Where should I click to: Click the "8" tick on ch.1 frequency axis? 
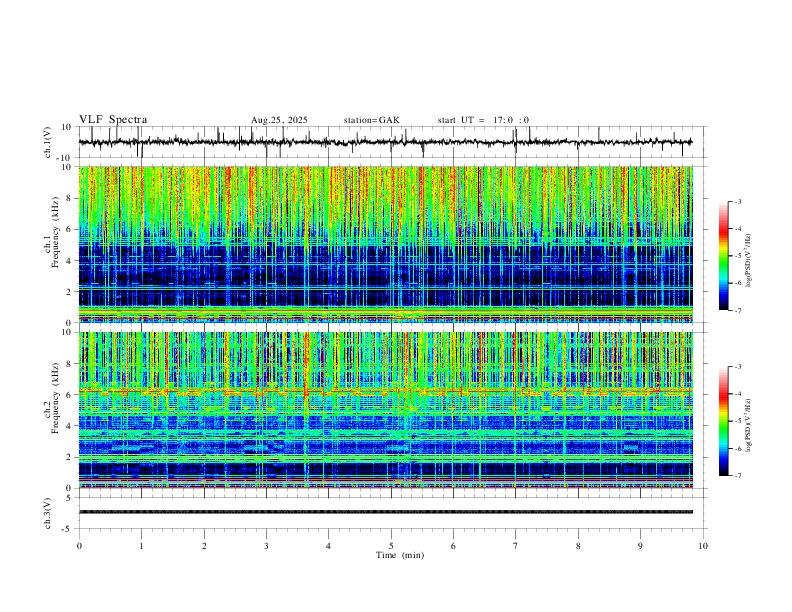[x=69, y=198]
